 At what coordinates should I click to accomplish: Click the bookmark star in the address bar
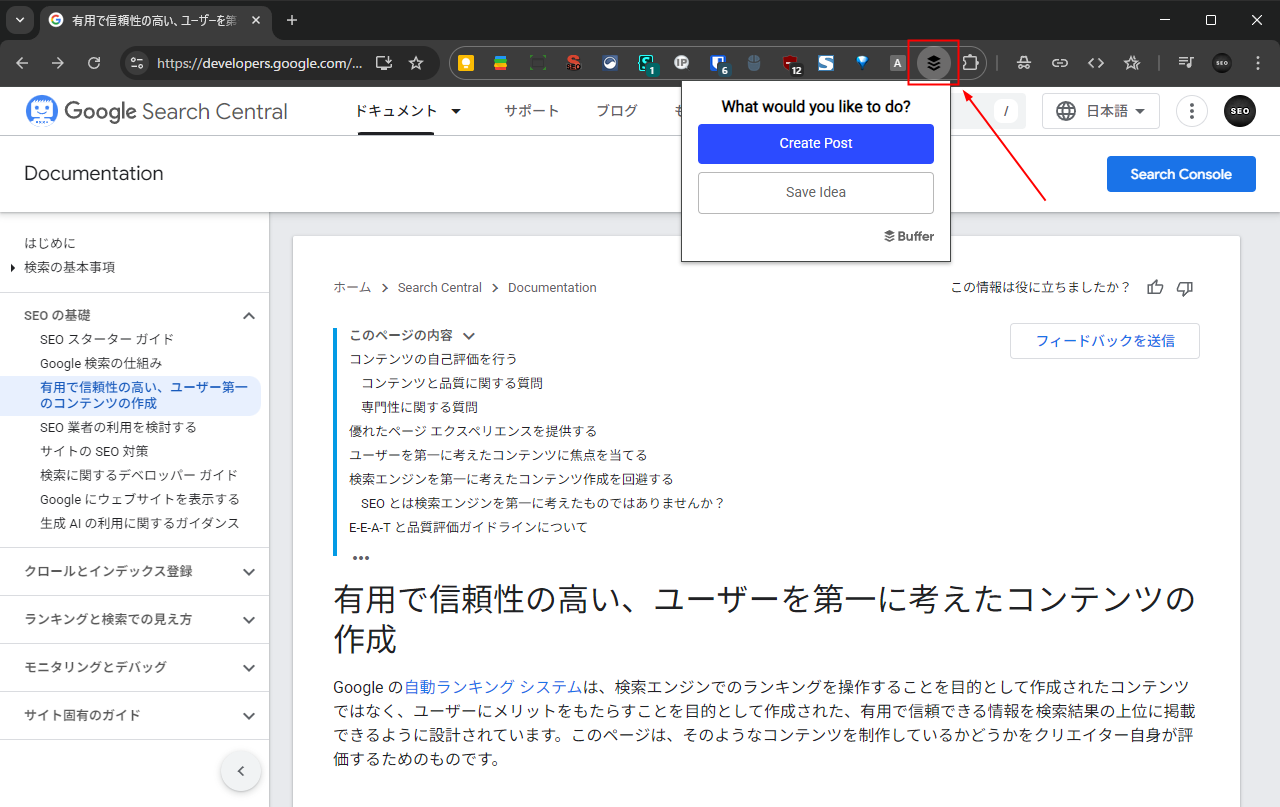416,62
